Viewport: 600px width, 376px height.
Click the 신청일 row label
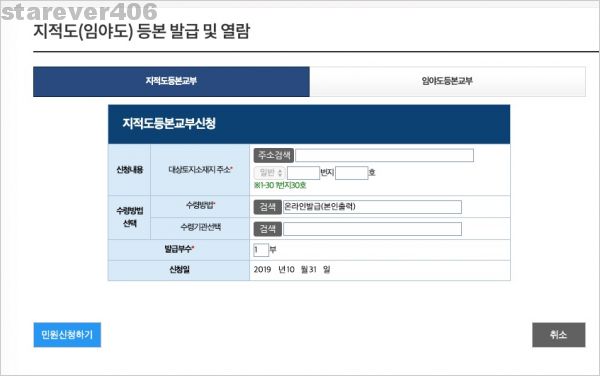coord(179,270)
